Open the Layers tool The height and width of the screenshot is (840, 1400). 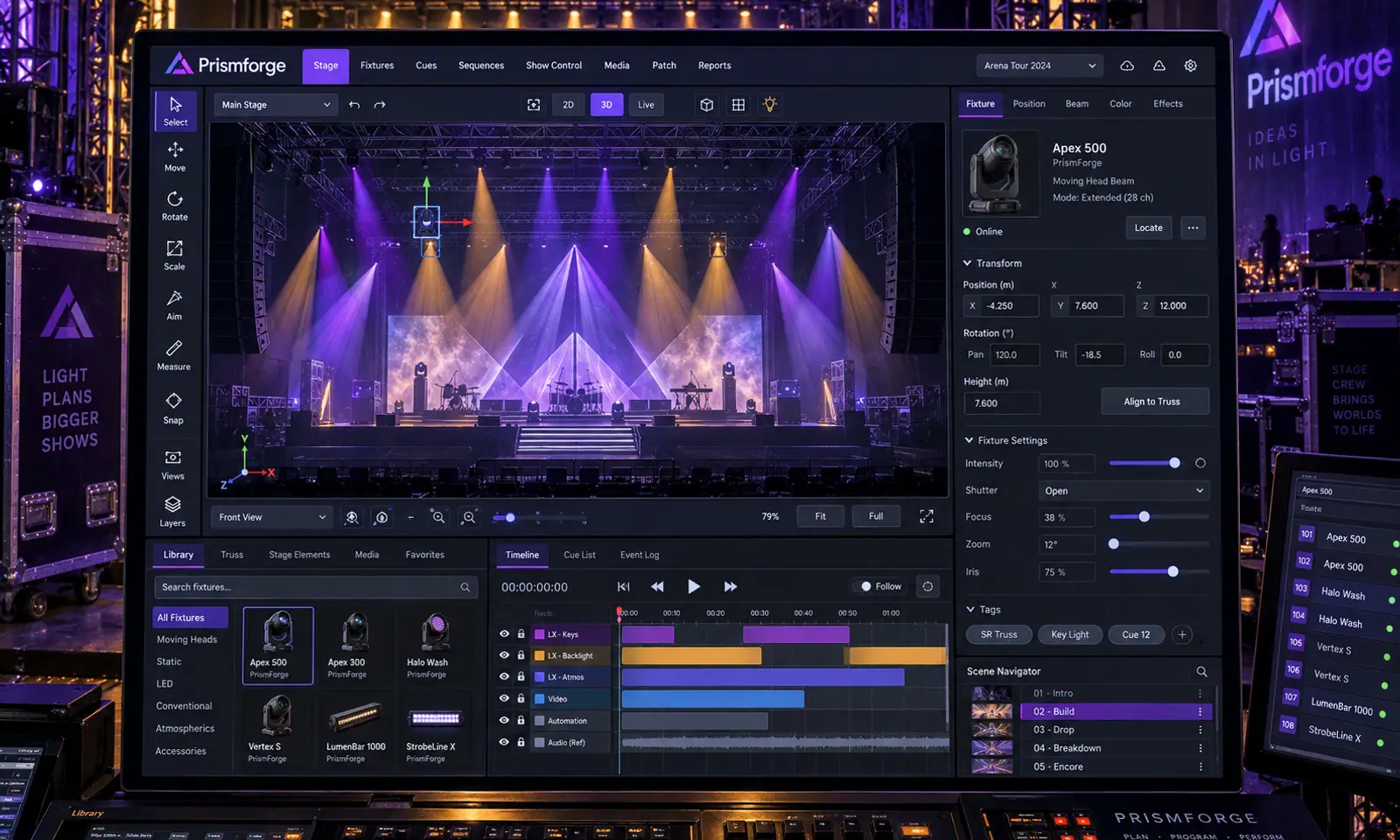tap(173, 512)
